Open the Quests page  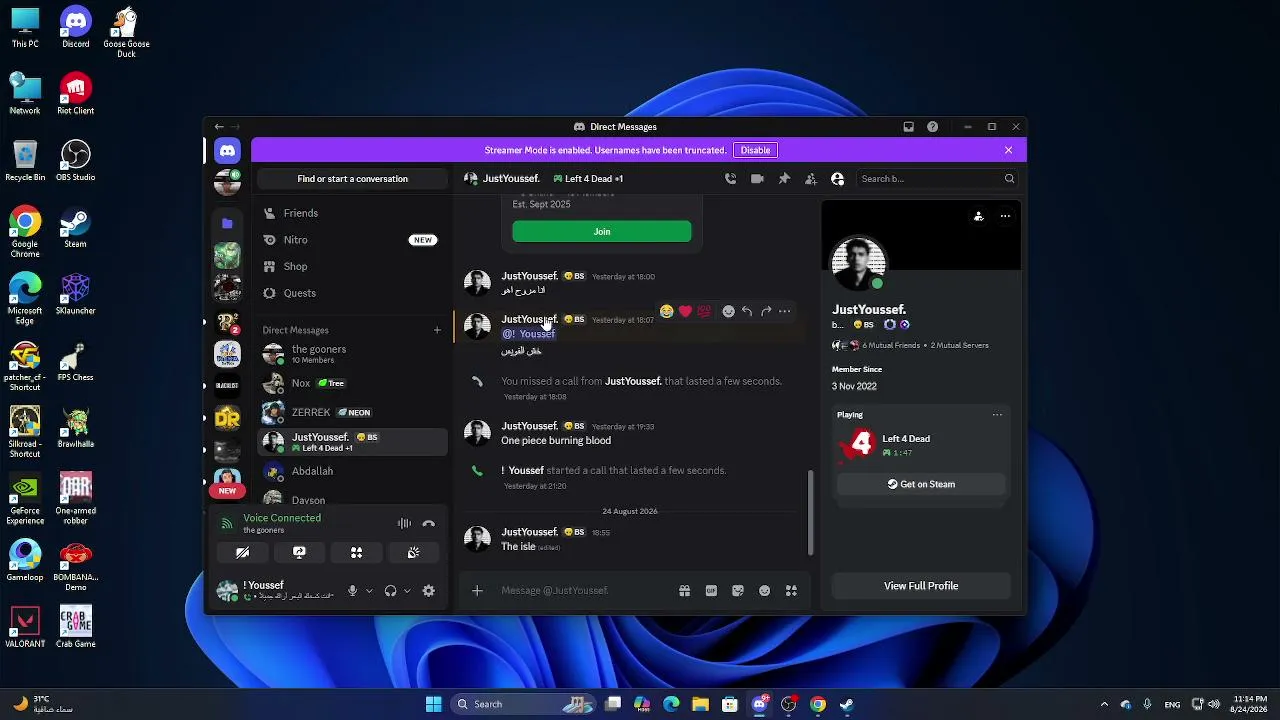pos(352,293)
